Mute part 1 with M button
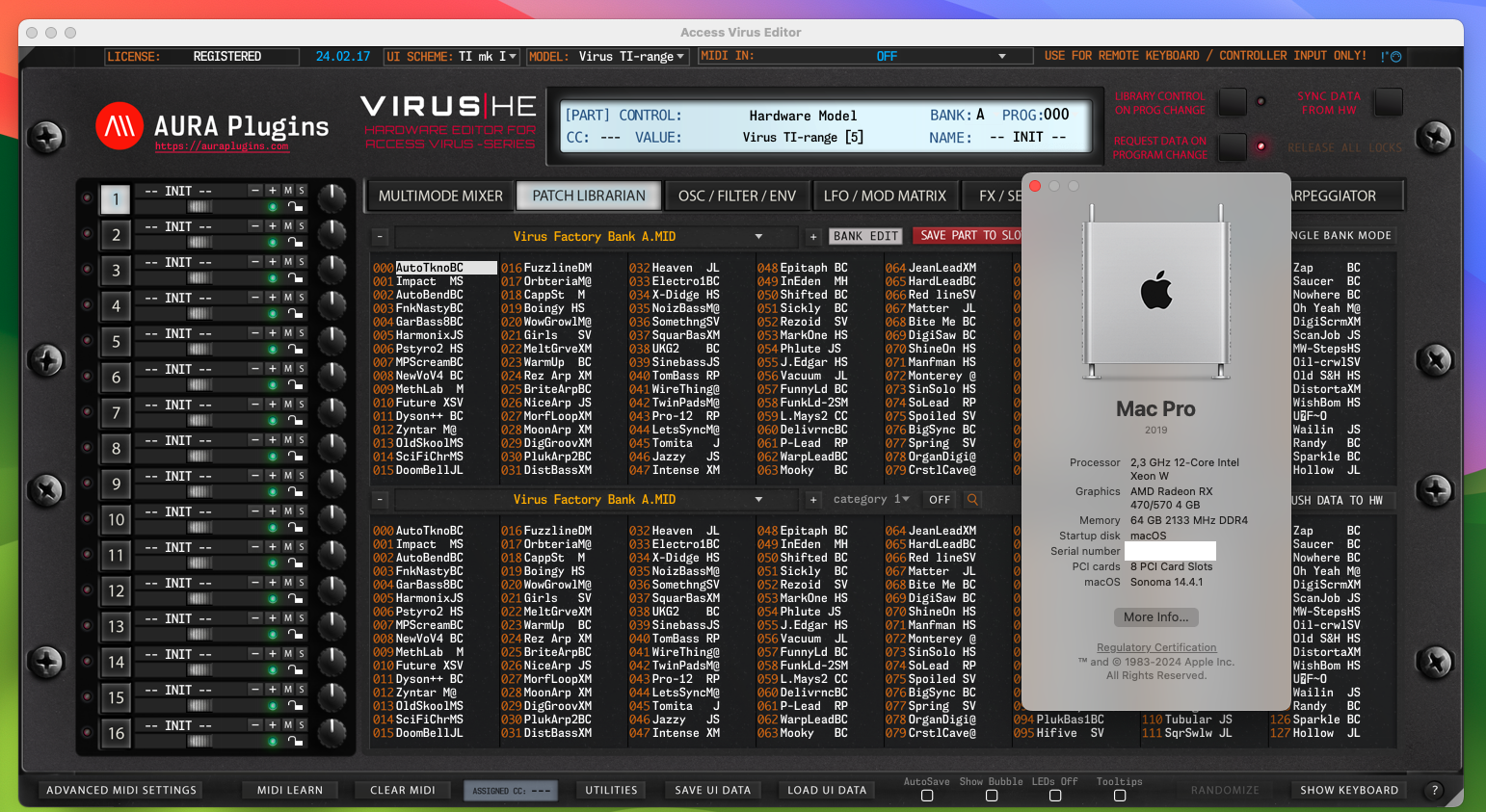1486x812 pixels. click(288, 191)
